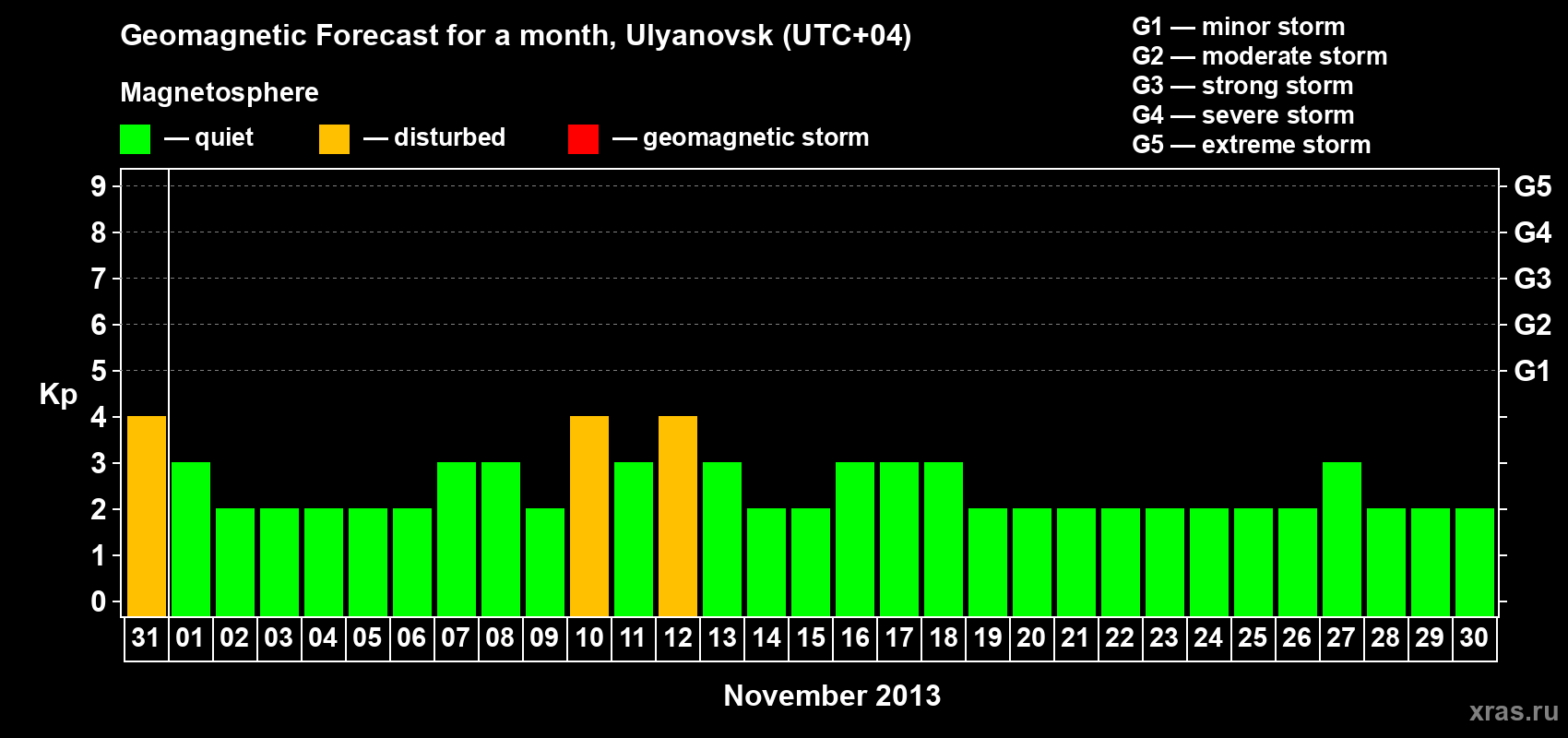1568x738 pixels.
Task: Click the date label 15
Action: (811, 637)
